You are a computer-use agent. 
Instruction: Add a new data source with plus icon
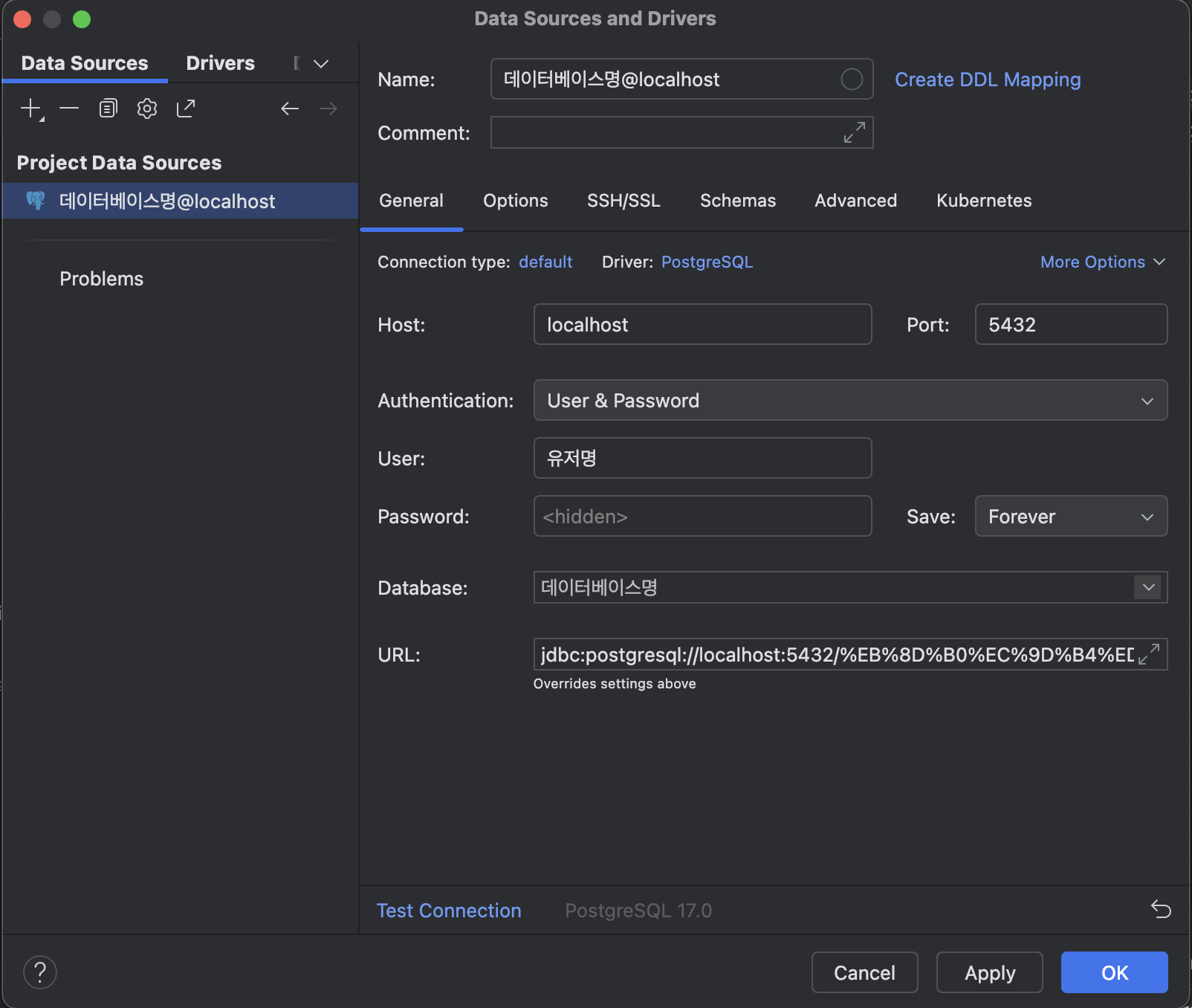click(x=31, y=109)
